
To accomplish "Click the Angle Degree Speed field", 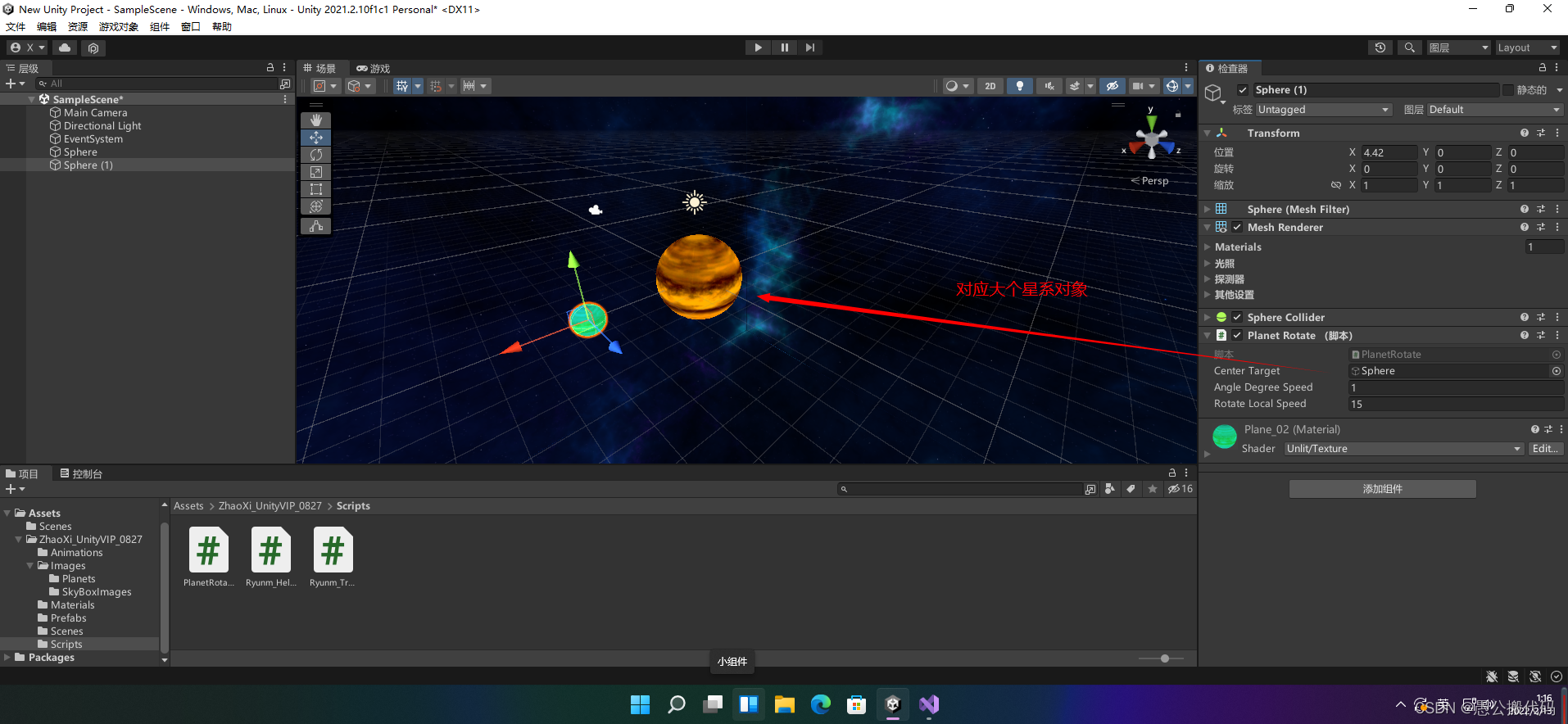I will 1456,387.
